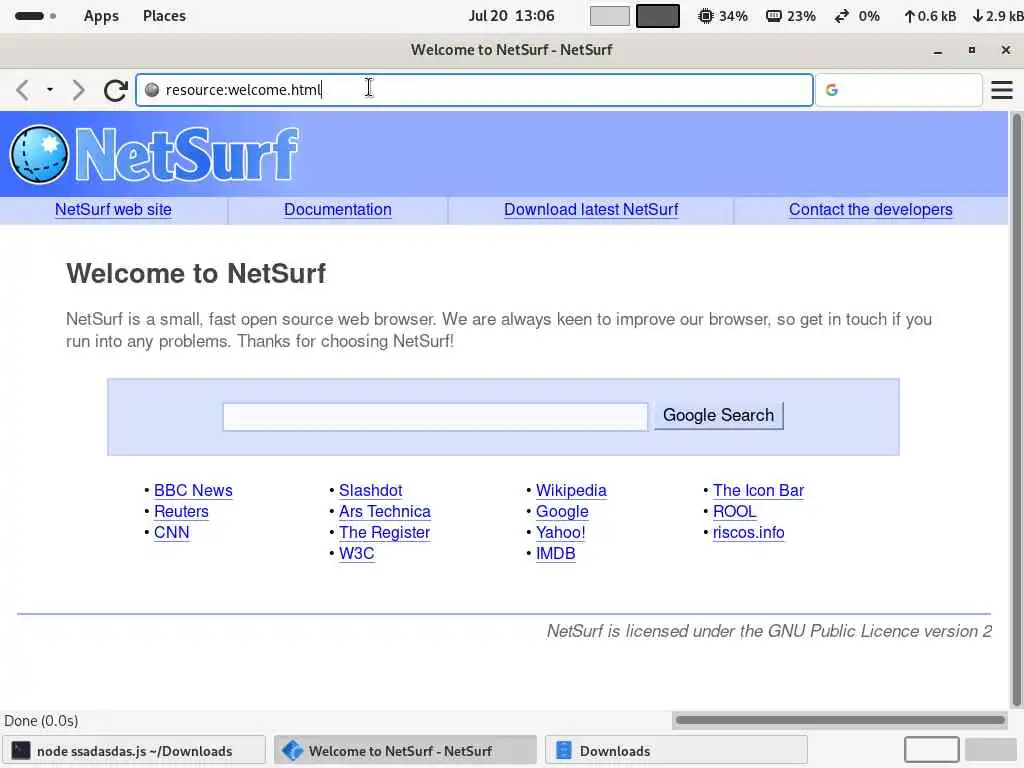
Task: Click the Google icon in toolbar search
Action: pyautogui.click(x=831, y=89)
